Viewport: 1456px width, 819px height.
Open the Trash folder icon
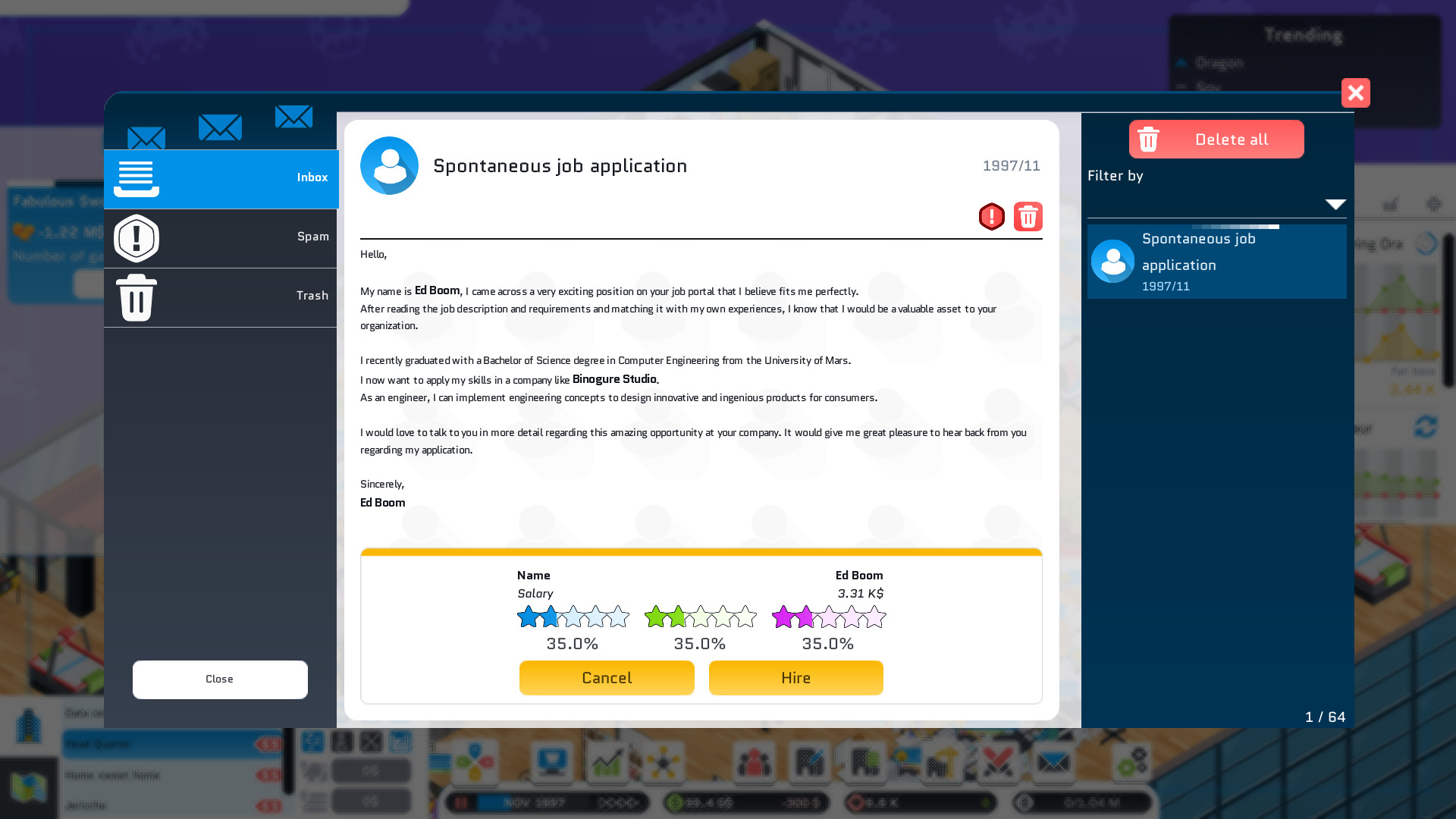(x=135, y=295)
